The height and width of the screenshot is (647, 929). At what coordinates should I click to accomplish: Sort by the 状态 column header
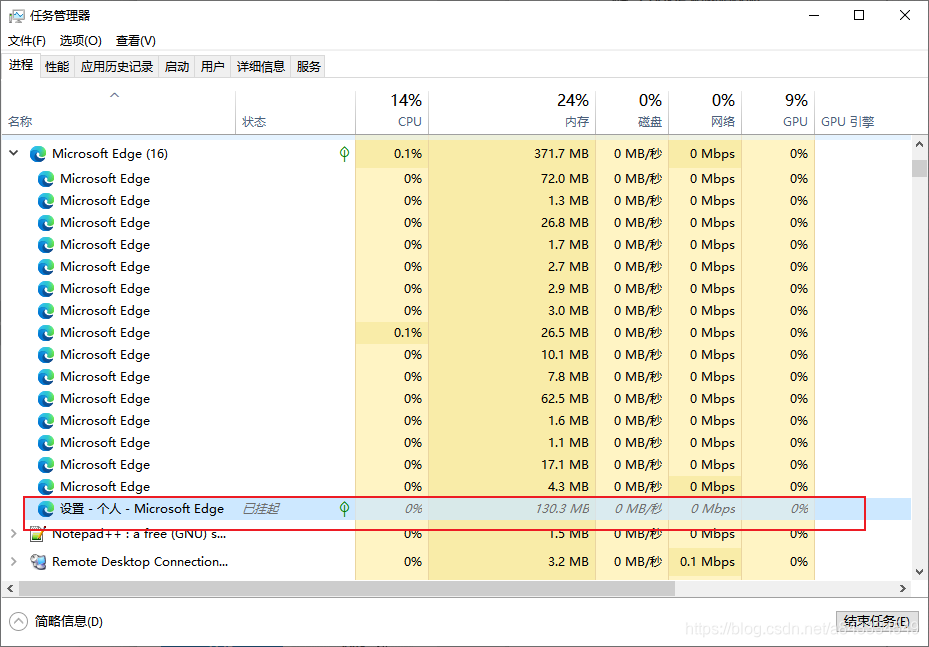pos(296,111)
